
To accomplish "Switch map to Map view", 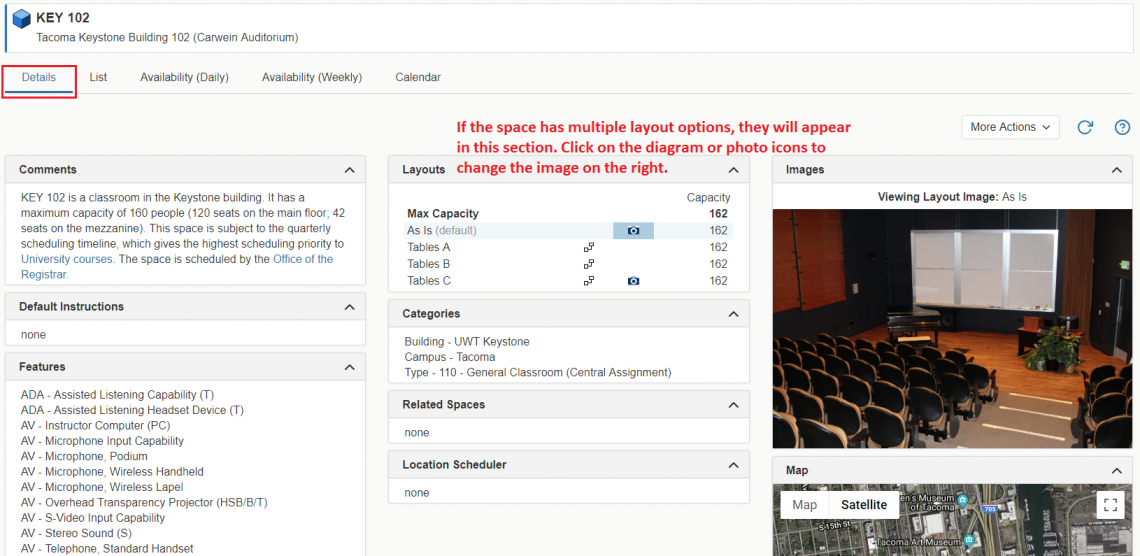I will (x=804, y=505).
